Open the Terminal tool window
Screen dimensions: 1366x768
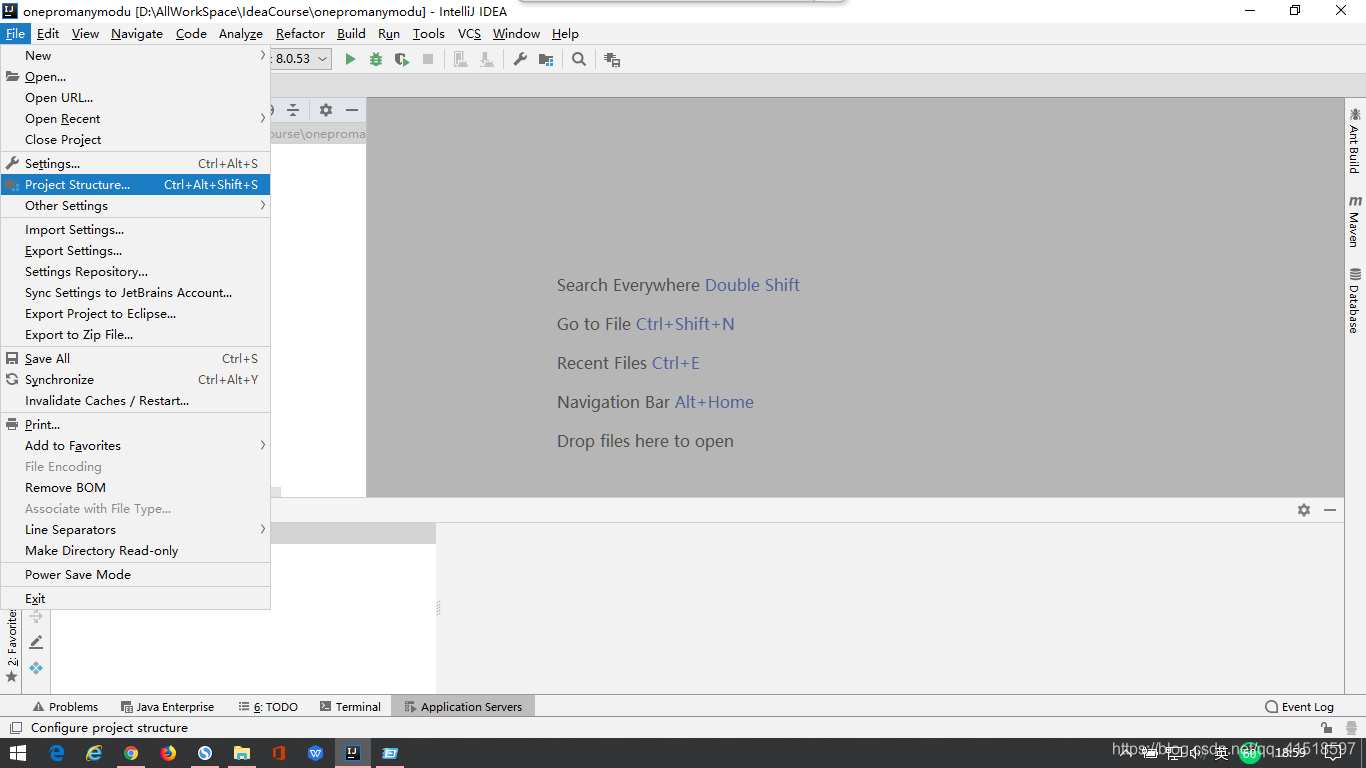[x=350, y=707]
